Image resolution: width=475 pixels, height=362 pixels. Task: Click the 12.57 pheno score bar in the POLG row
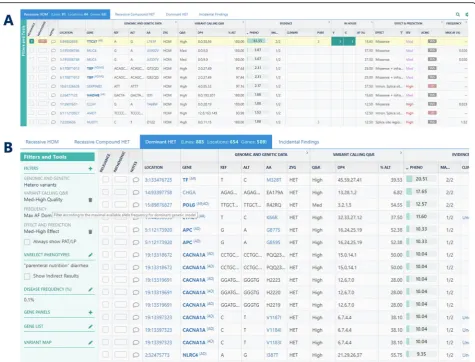(x=421, y=204)
